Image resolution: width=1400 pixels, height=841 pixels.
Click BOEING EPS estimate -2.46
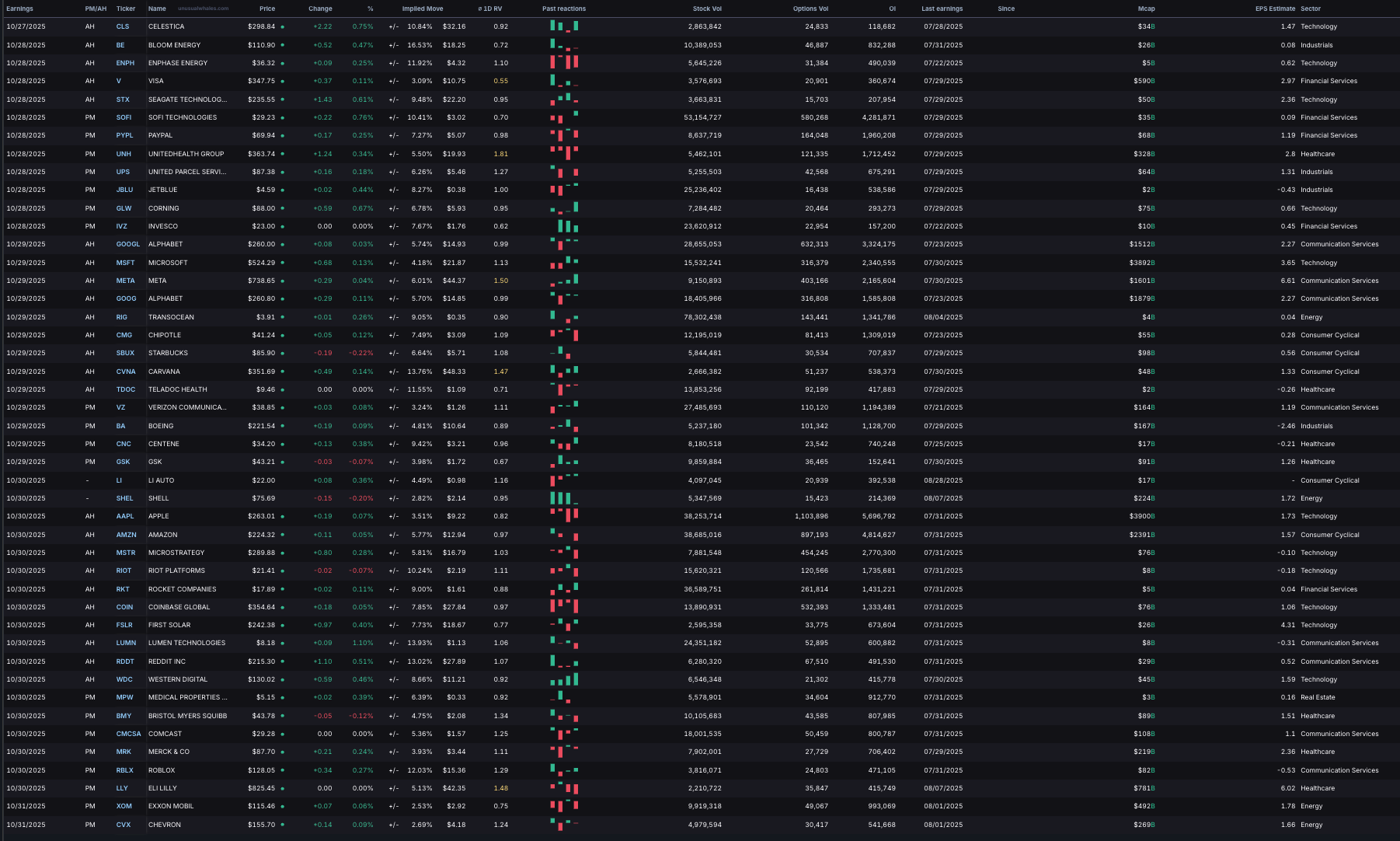coord(1286,426)
